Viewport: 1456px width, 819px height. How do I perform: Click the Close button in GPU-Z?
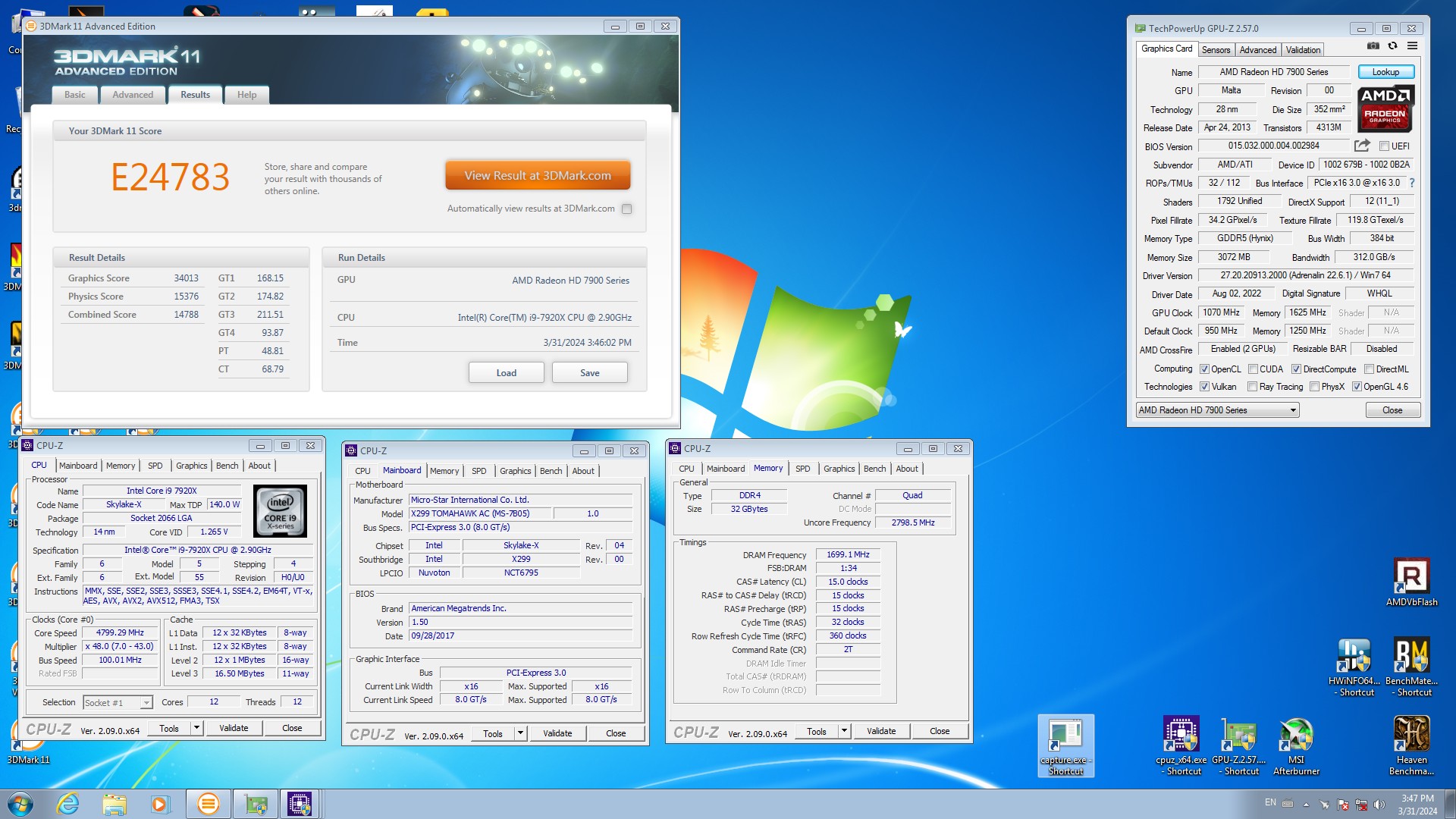(x=1392, y=410)
